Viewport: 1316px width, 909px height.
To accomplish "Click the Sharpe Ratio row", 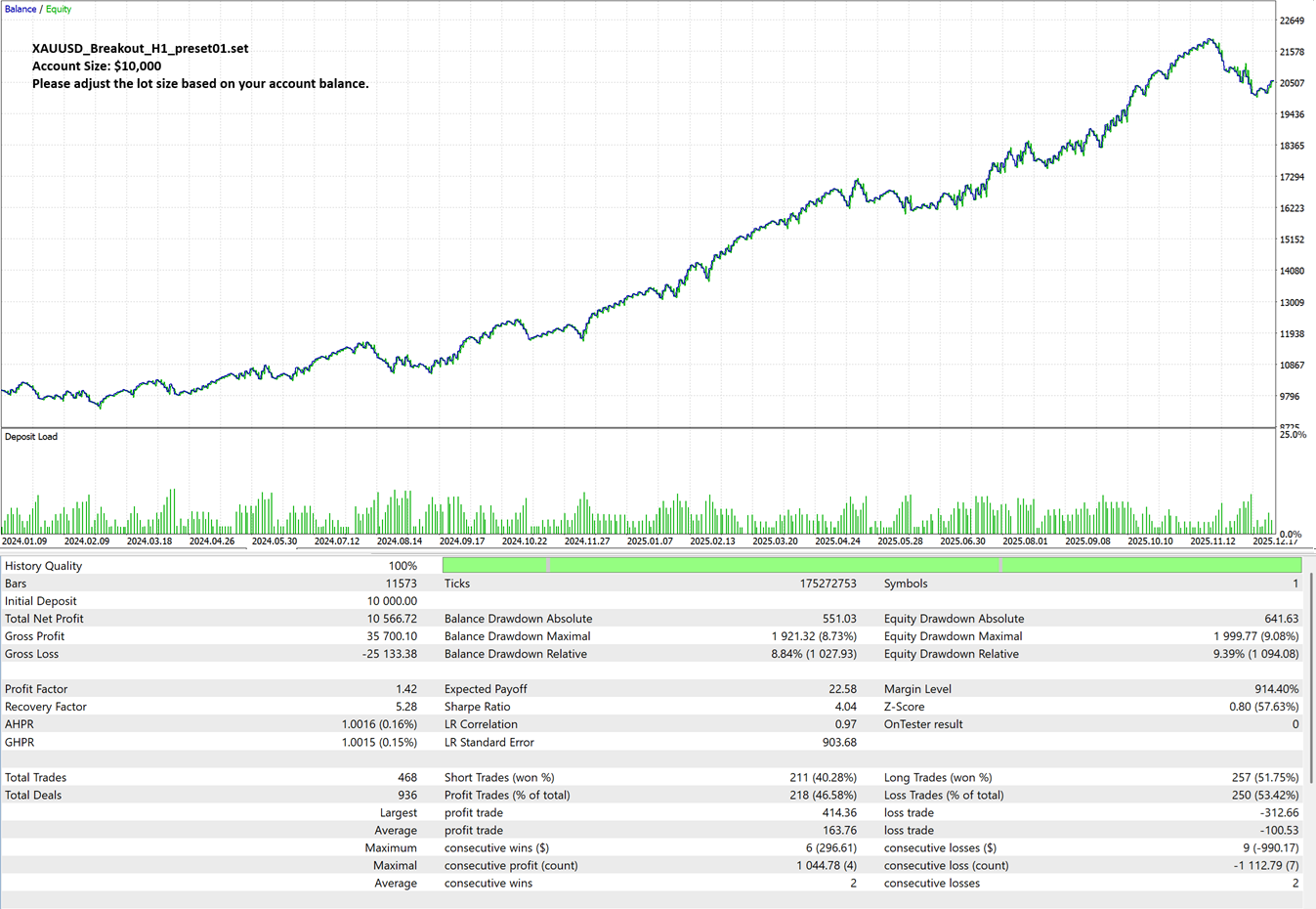I will click(x=650, y=707).
